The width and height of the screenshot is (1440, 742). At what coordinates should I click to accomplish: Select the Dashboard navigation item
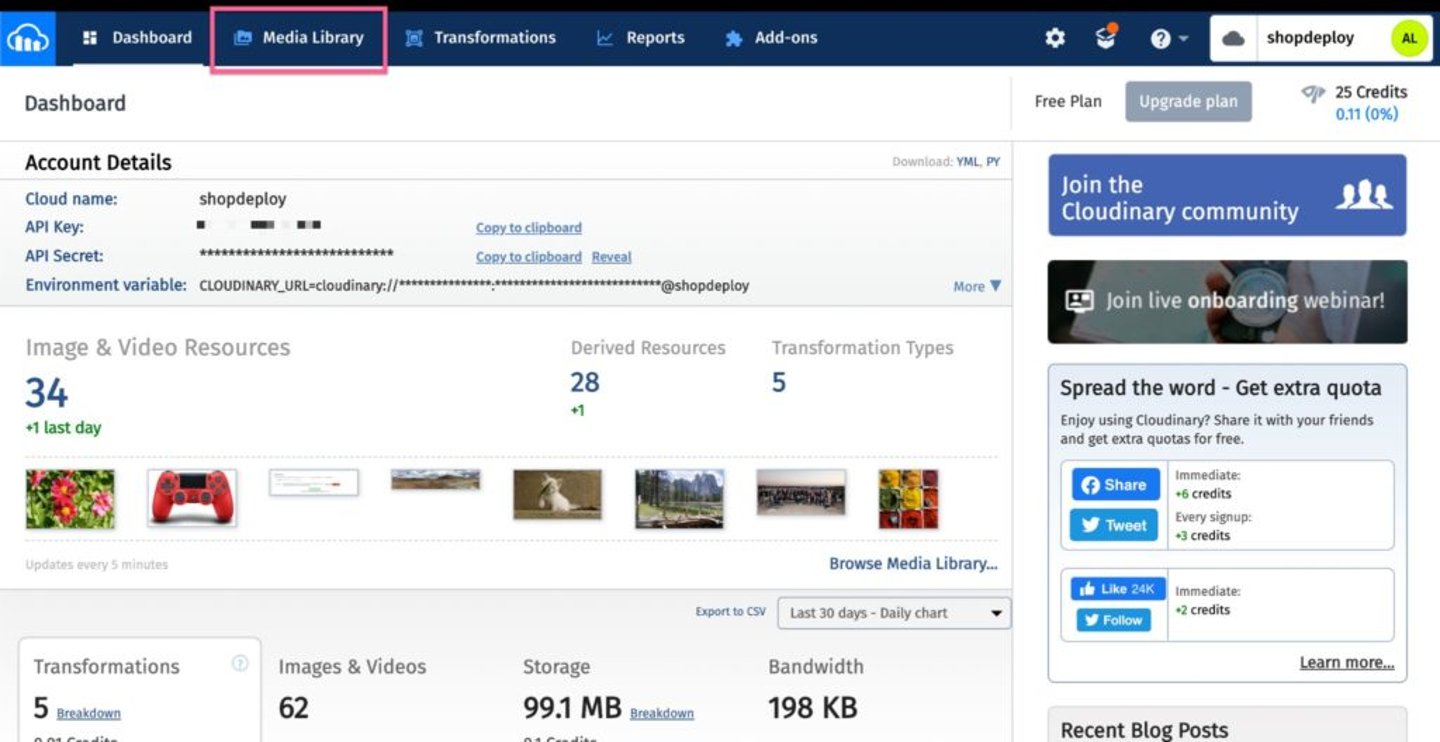[x=140, y=37]
